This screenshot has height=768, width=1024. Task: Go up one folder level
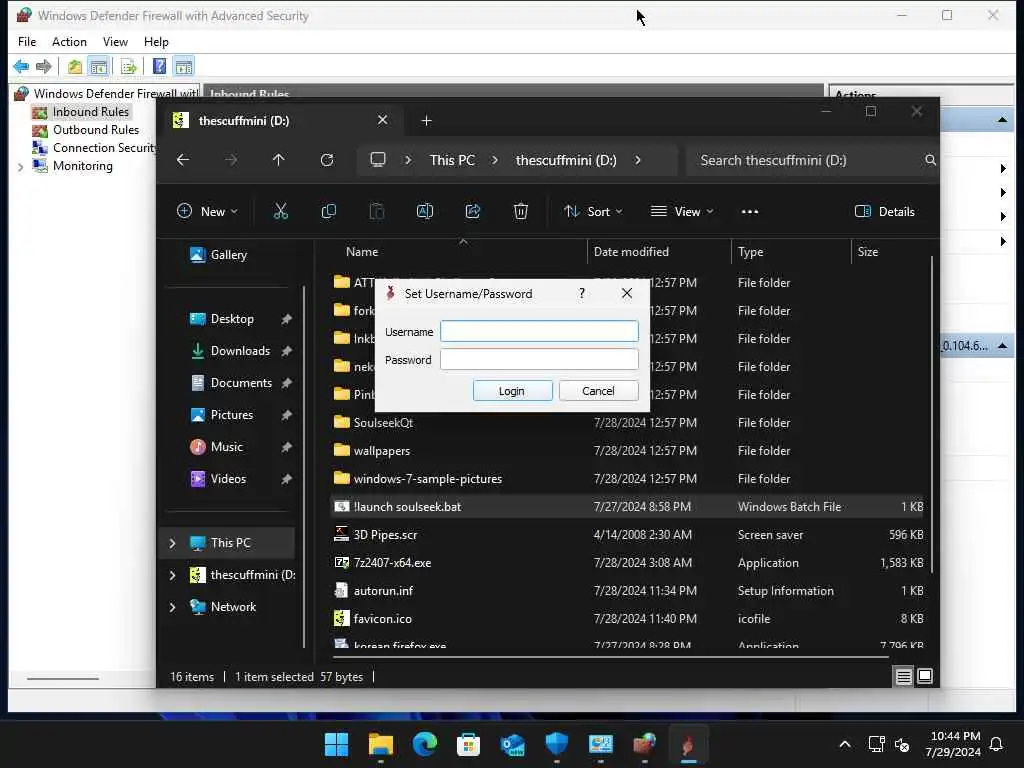[278, 160]
